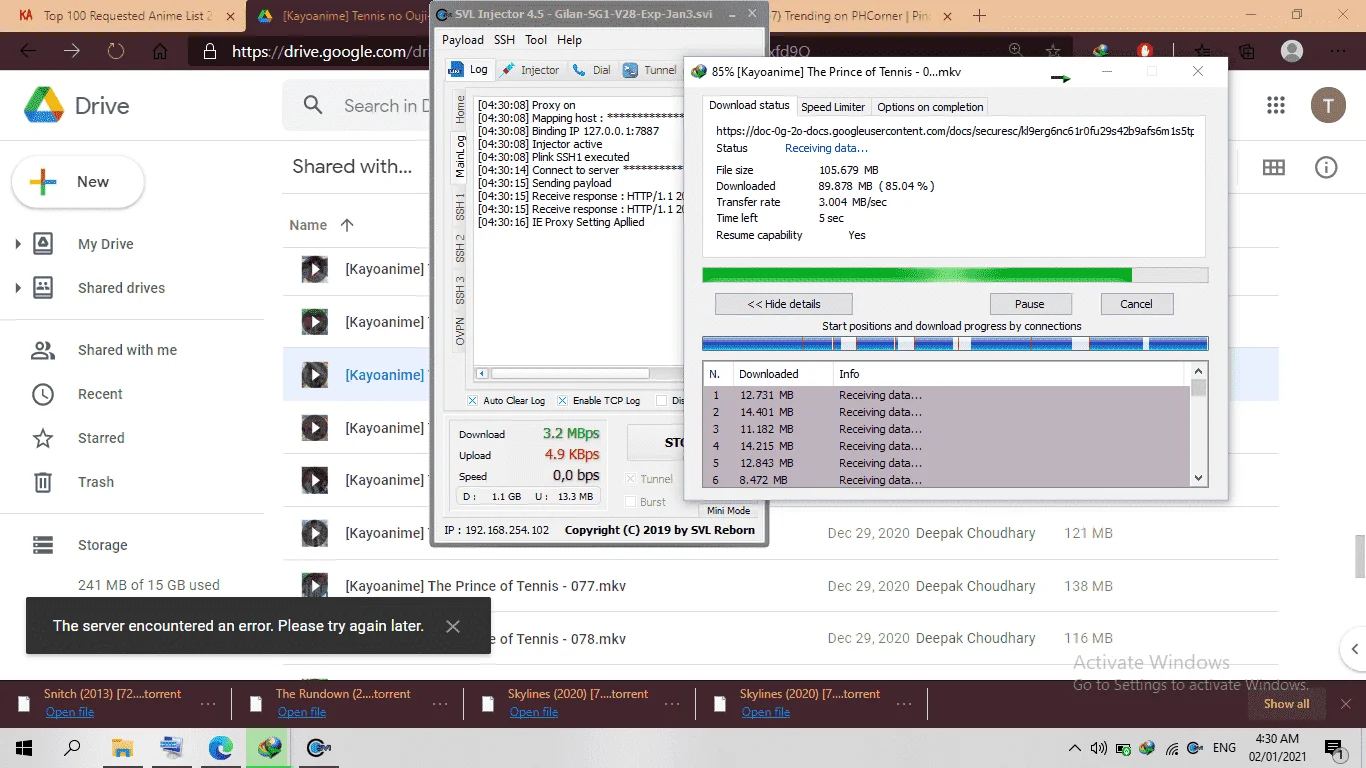
Task: Switch to Options on completion tab
Action: [x=930, y=107]
